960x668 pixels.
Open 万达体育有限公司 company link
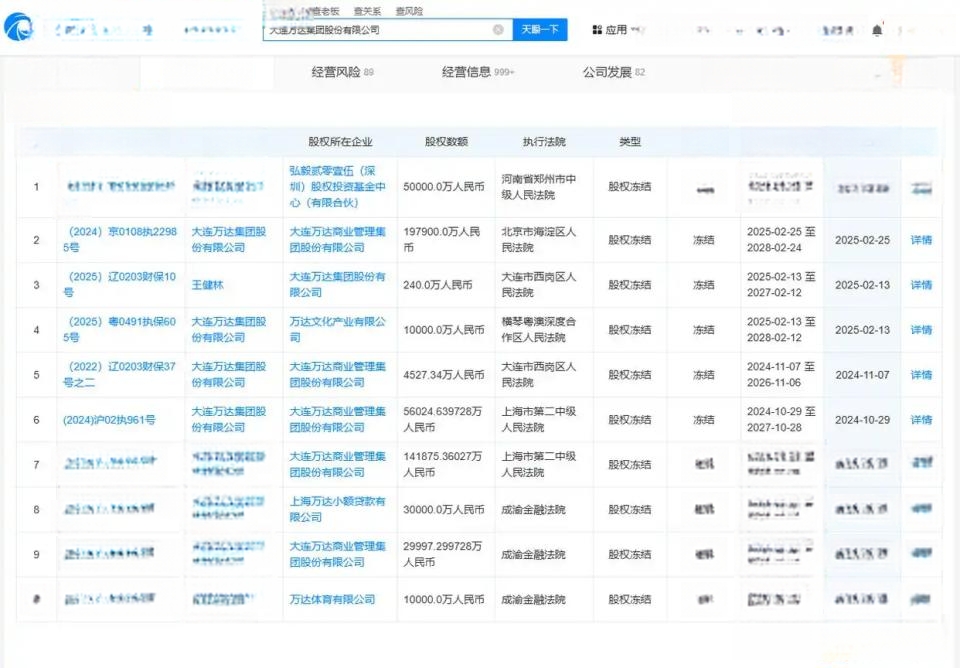click(x=332, y=599)
